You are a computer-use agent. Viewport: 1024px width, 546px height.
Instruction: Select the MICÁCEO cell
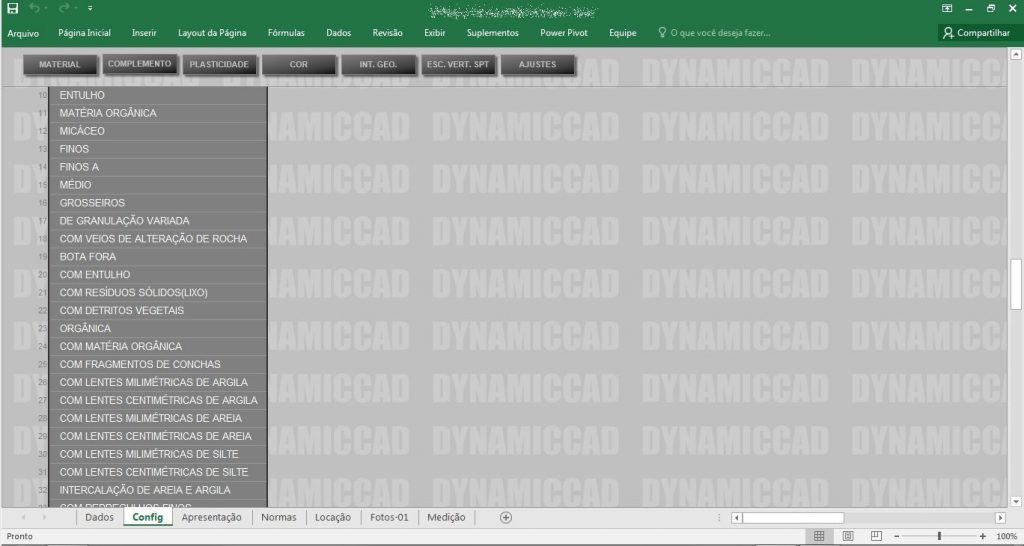point(158,131)
